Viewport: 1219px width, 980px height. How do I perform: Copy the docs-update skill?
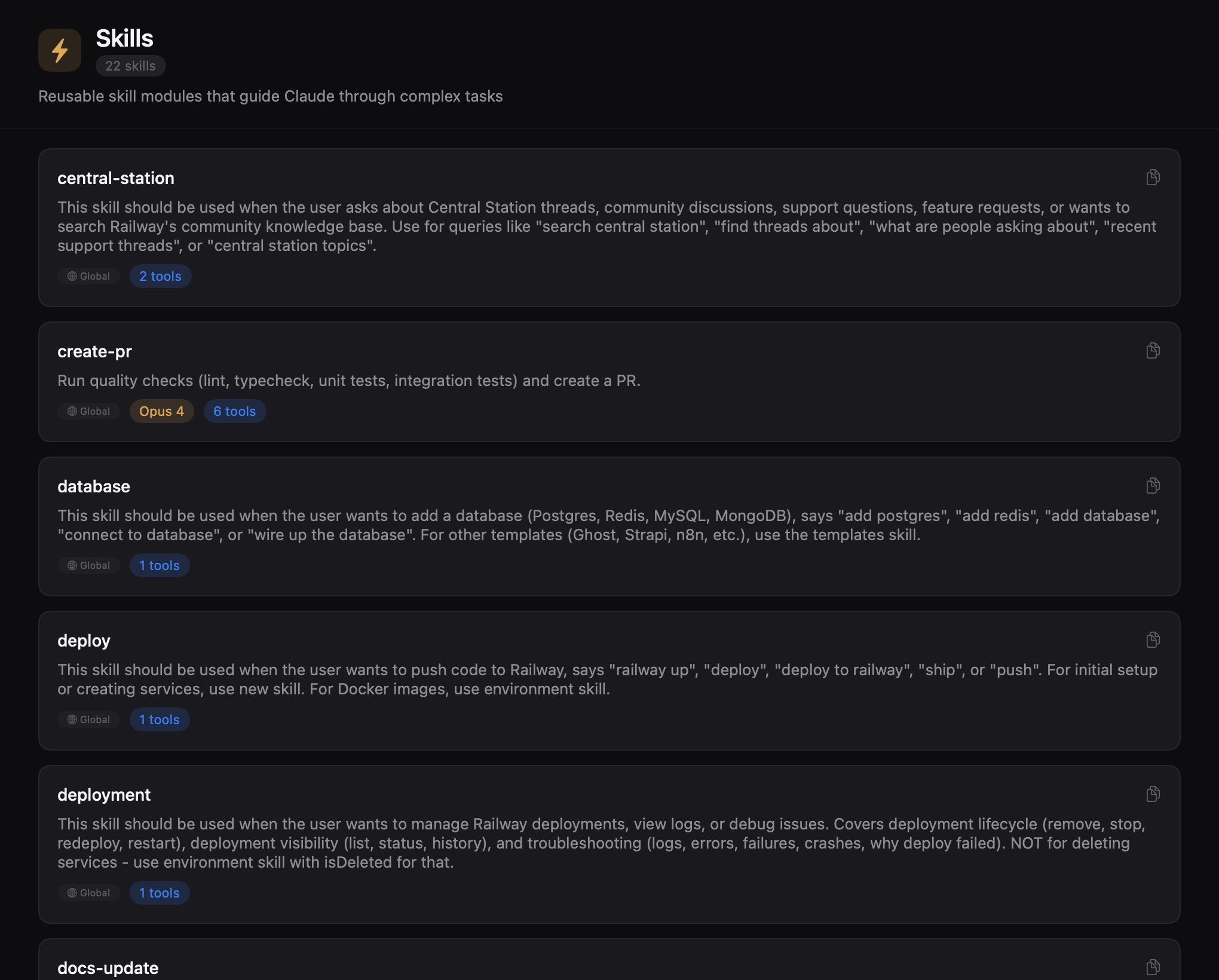(x=1153, y=967)
